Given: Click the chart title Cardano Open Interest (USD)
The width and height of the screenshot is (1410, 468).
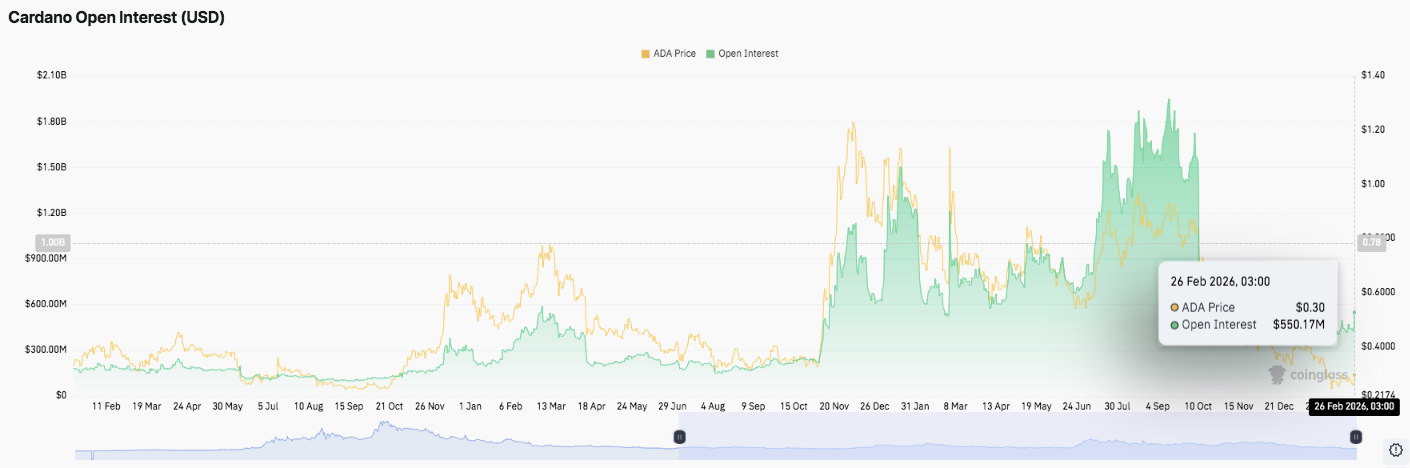Looking at the screenshot, I should (116, 18).
